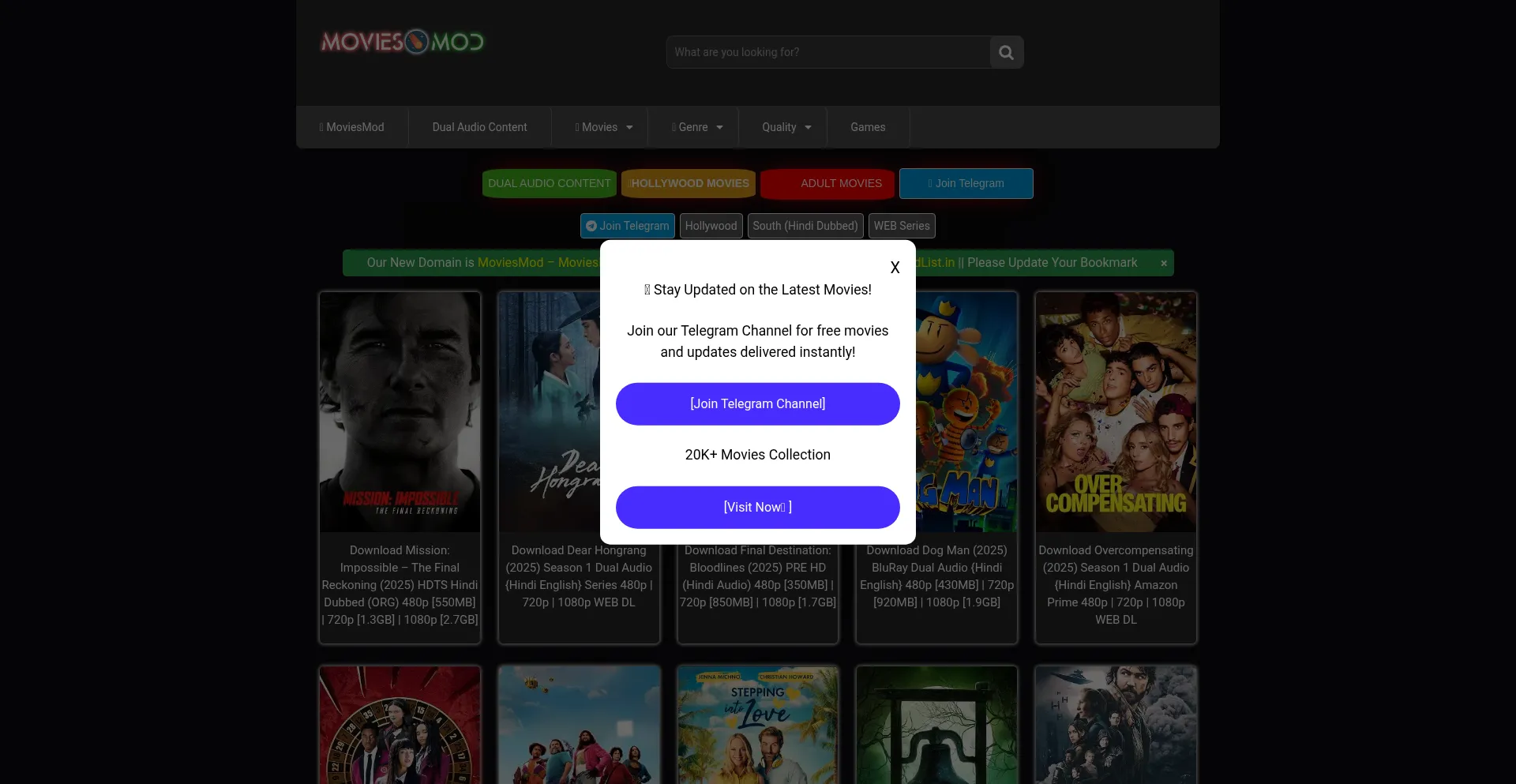This screenshot has width=1516, height=784.
Task: Click the [Visit Now] popup button
Action: [758, 508]
